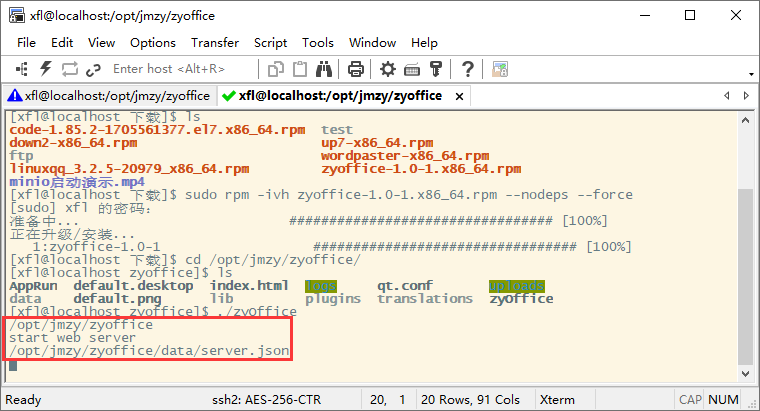Open the Session Manager toolbar icon
Viewport: 760px width, 411px height.
[22, 69]
